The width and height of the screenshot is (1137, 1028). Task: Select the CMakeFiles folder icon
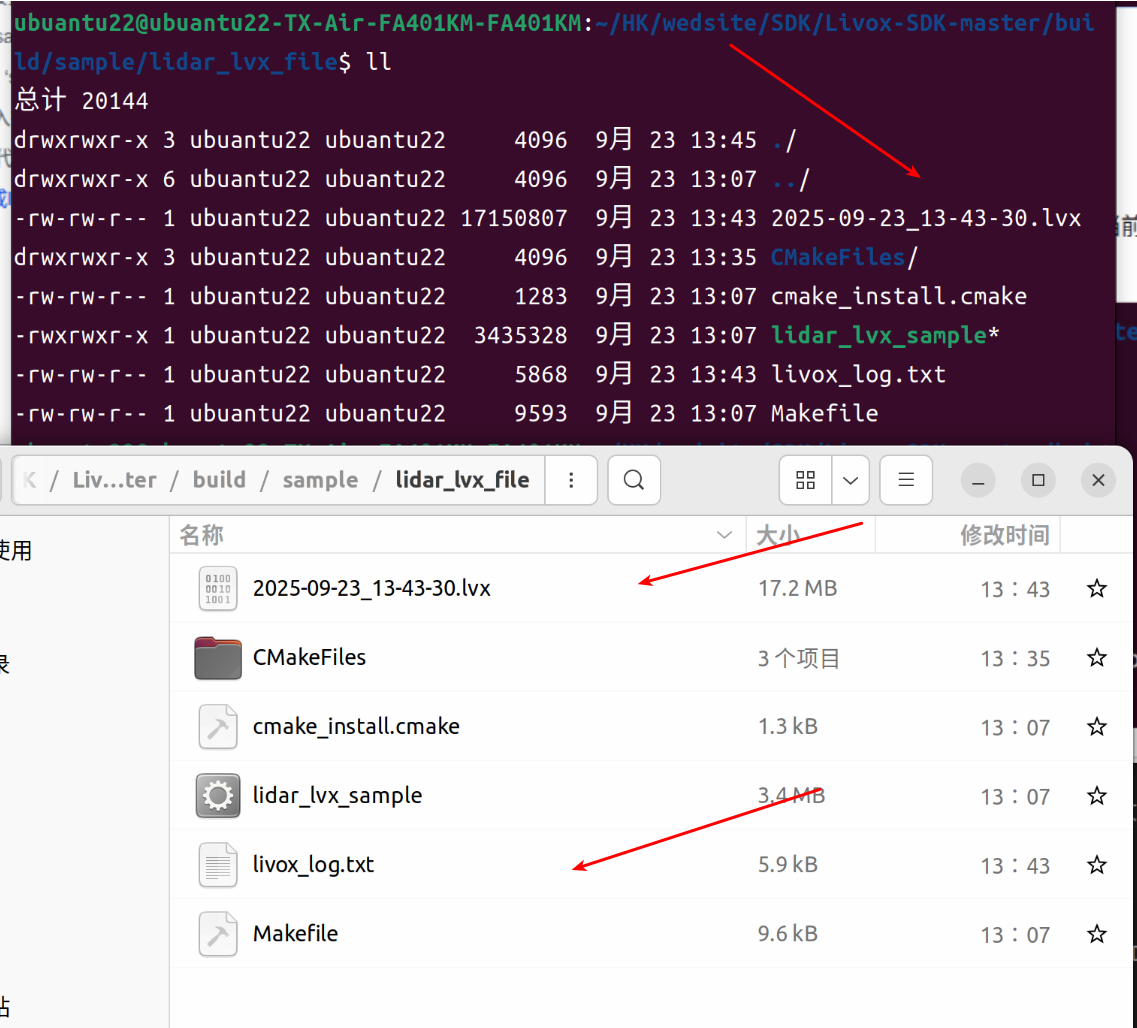[218, 658]
